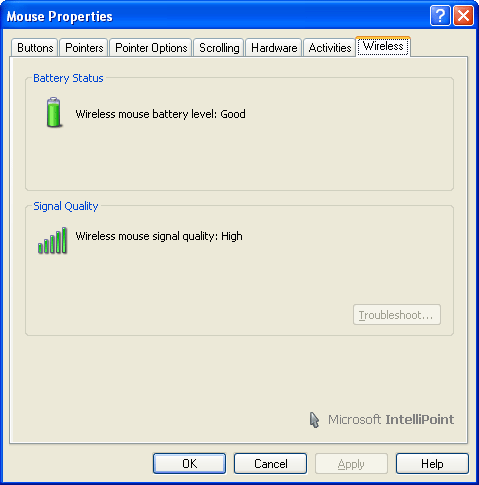Click the question mark help icon in title bar
This screenshot has width=479, height=485.
(x=440, y=15)
